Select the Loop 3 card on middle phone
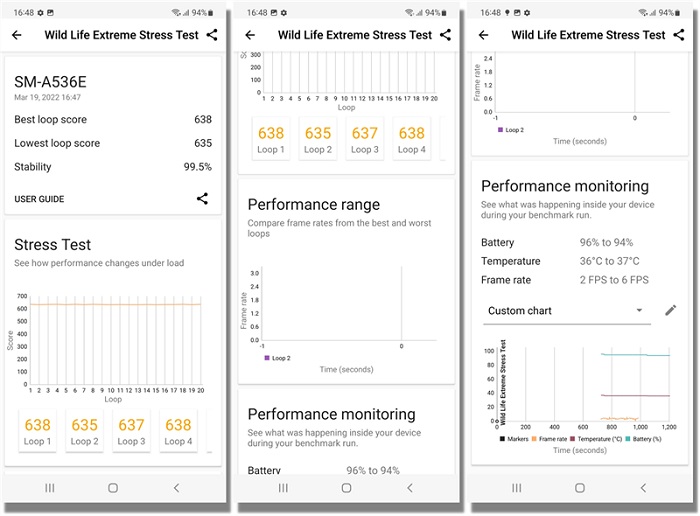 tap(365, 138)
